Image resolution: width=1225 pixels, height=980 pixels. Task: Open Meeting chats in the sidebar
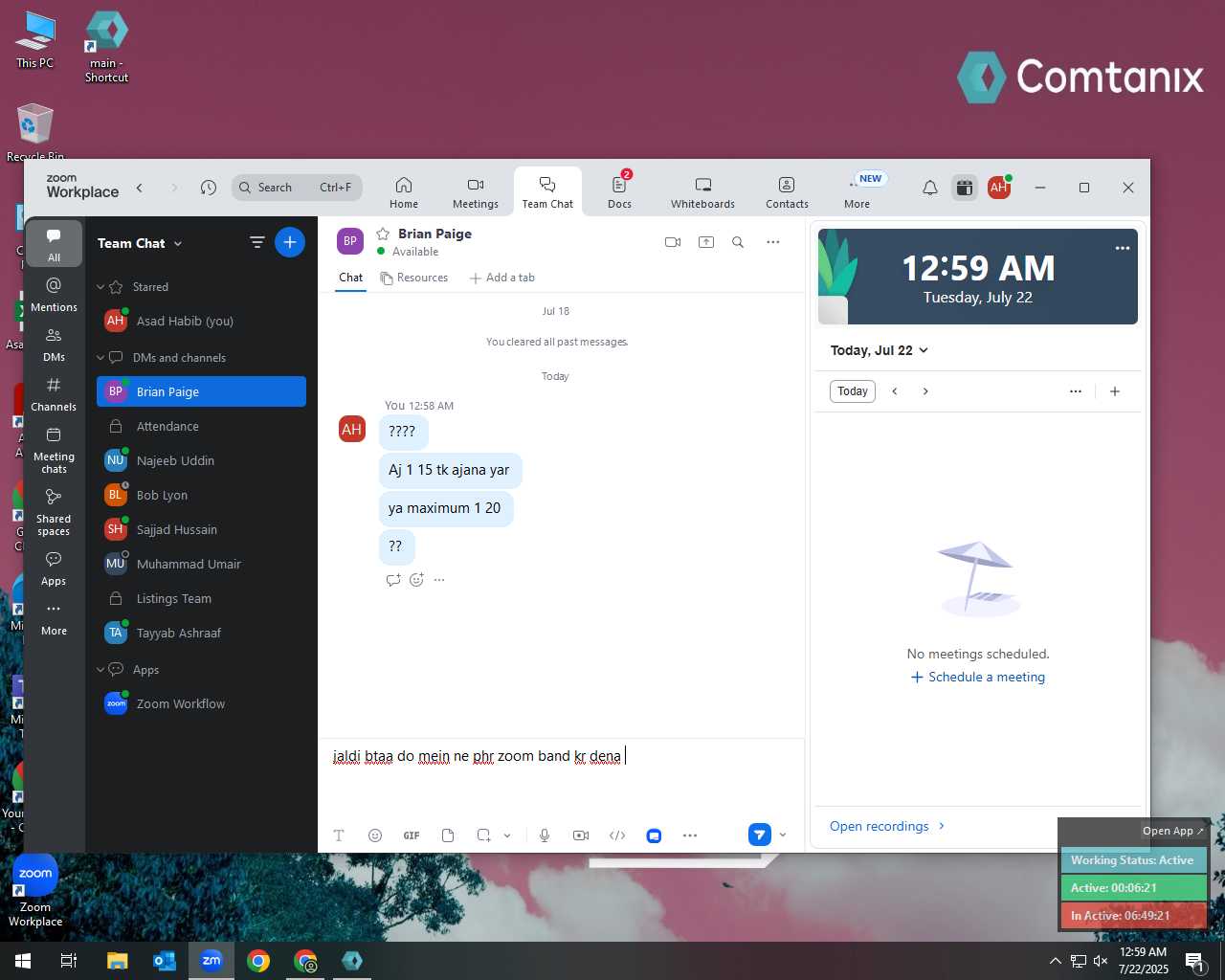coord(54,450)
